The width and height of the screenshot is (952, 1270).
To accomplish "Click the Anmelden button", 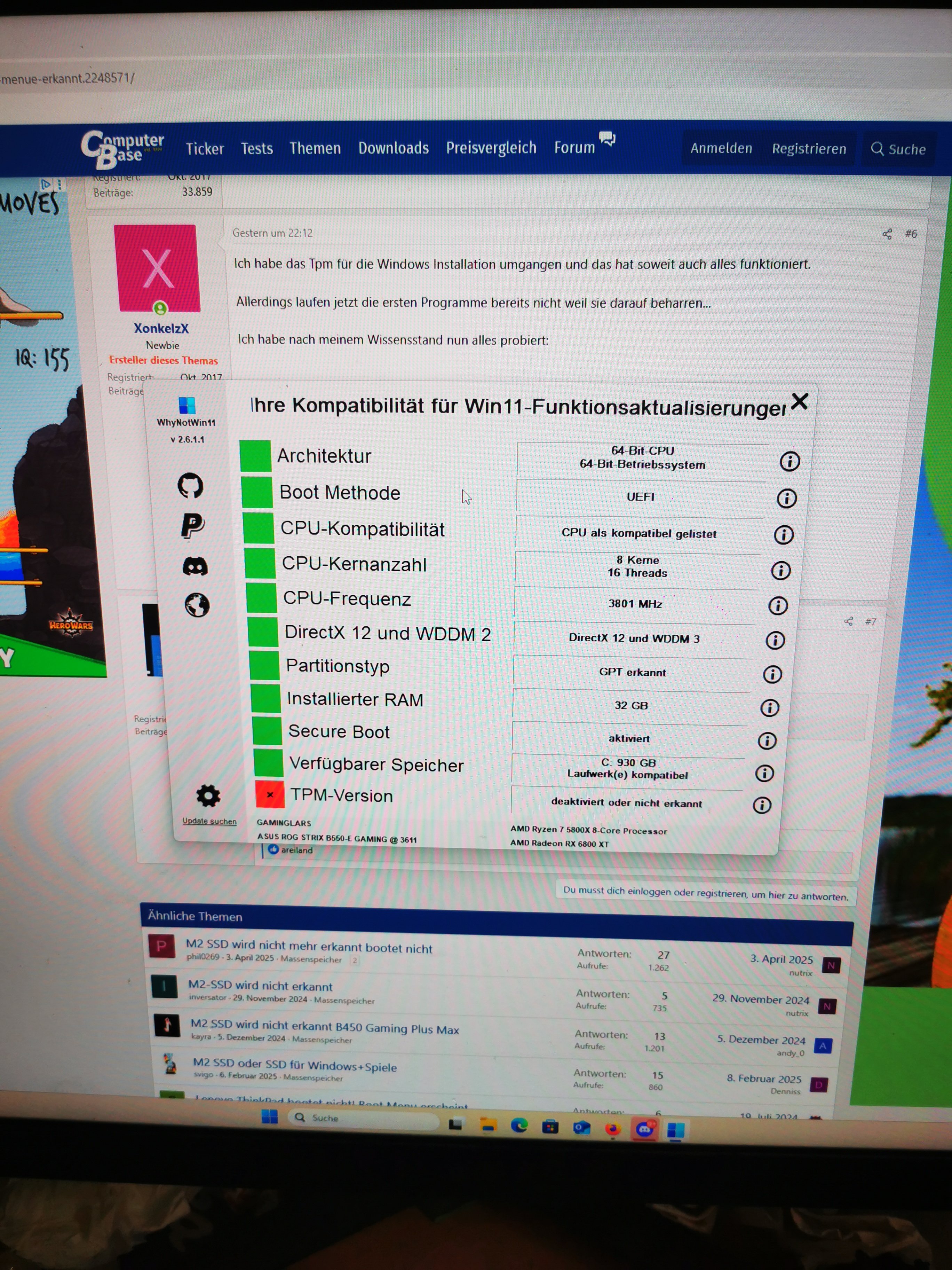I will click(x=721, y=149).
